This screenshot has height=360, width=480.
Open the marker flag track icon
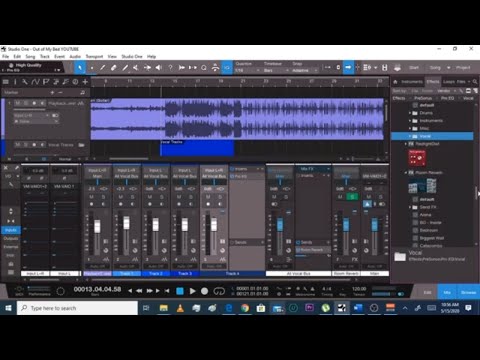tap(46, 82)
